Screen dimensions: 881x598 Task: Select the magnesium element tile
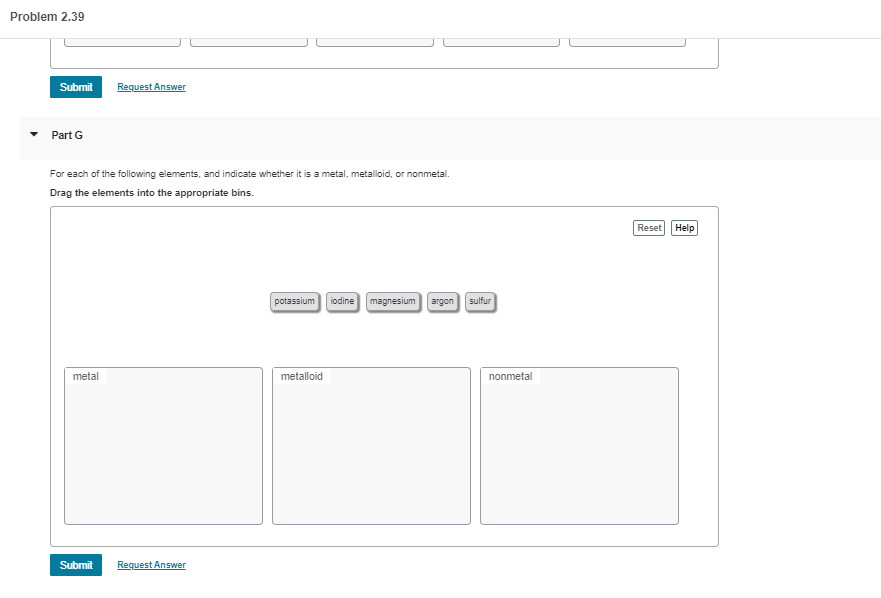point(393,301)
